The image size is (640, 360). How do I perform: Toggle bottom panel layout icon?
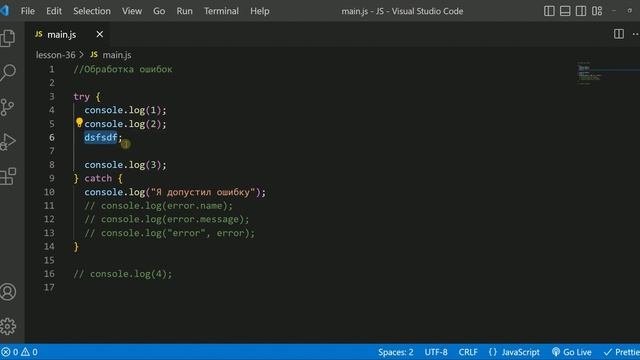[565, 11]
